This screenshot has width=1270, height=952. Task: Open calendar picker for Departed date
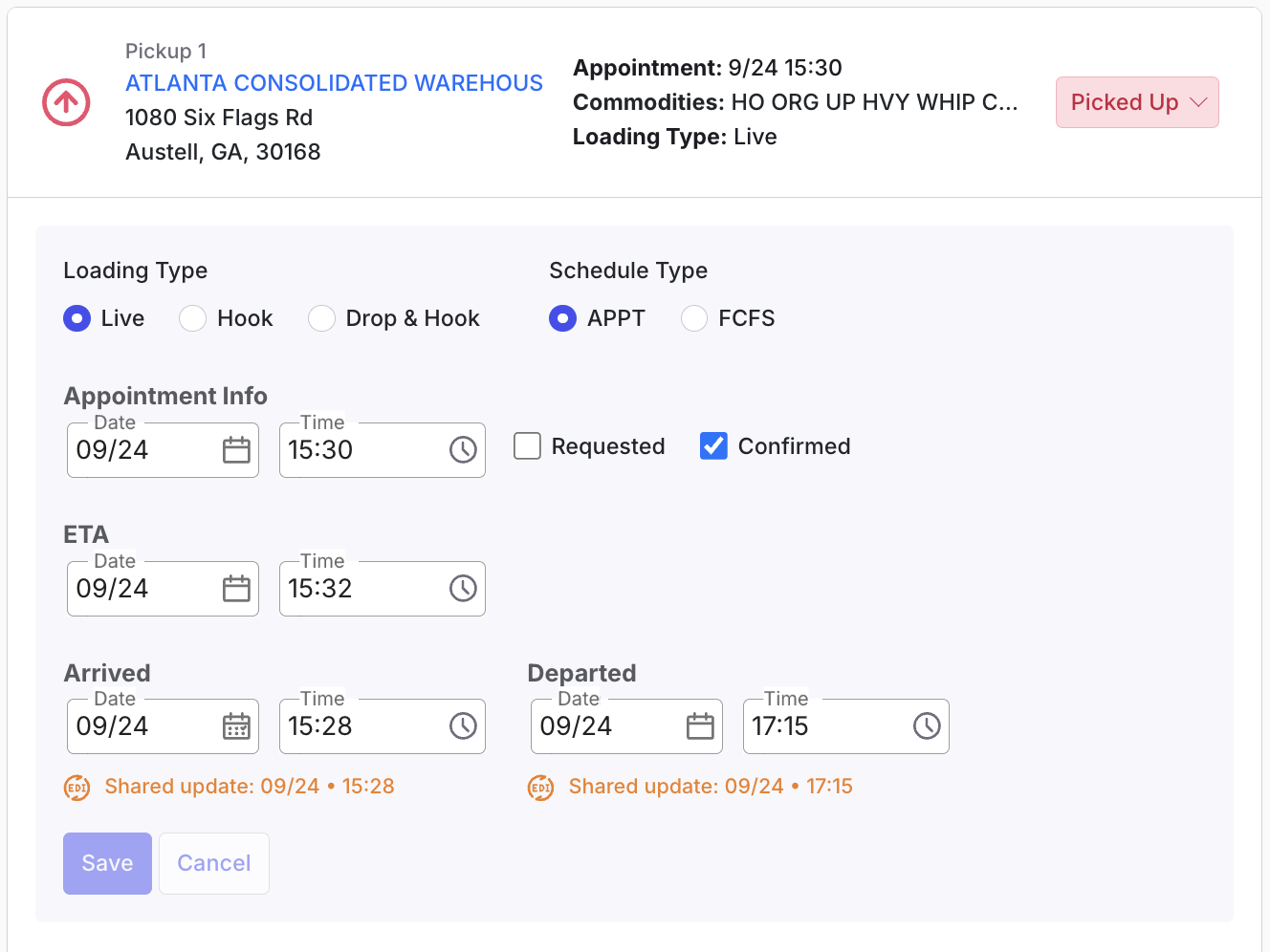[x=700, y=726]
